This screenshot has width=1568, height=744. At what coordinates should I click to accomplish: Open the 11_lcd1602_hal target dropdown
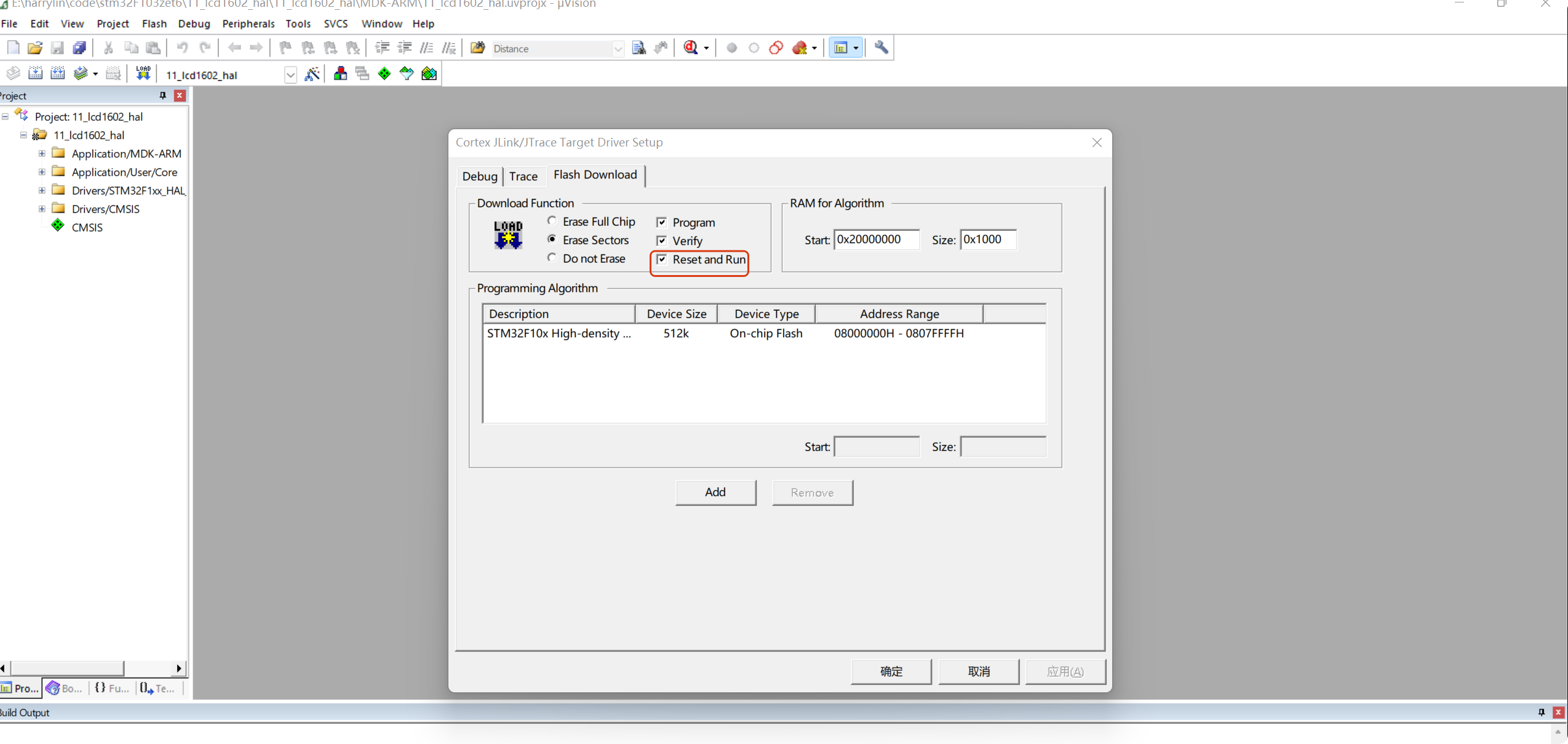290,75
